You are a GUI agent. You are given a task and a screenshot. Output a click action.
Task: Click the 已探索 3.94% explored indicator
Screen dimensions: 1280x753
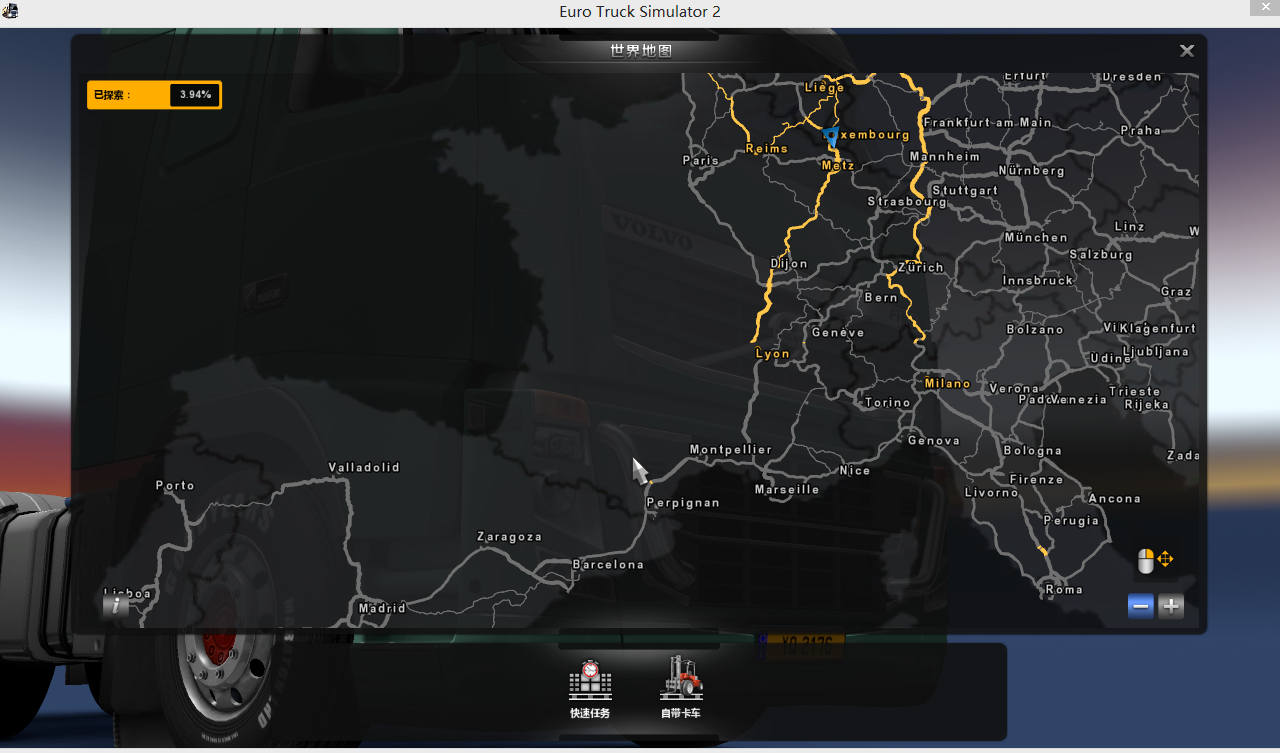click(x=154, y=95)
